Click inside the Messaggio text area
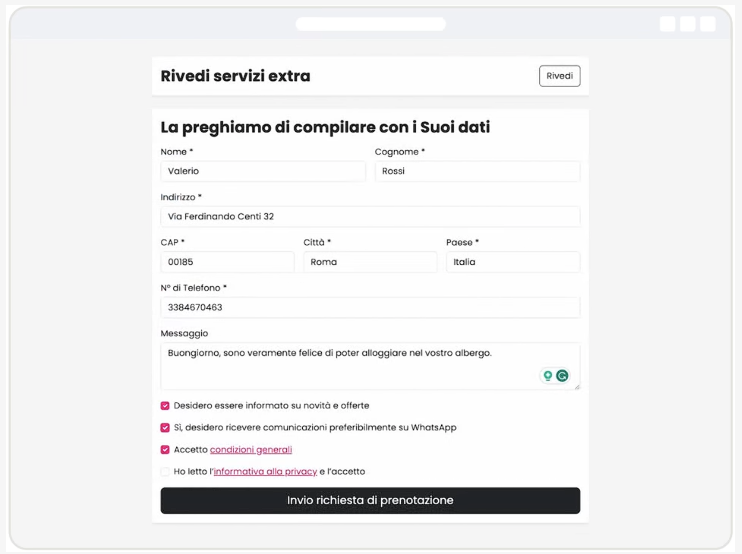 click(370, 367)
